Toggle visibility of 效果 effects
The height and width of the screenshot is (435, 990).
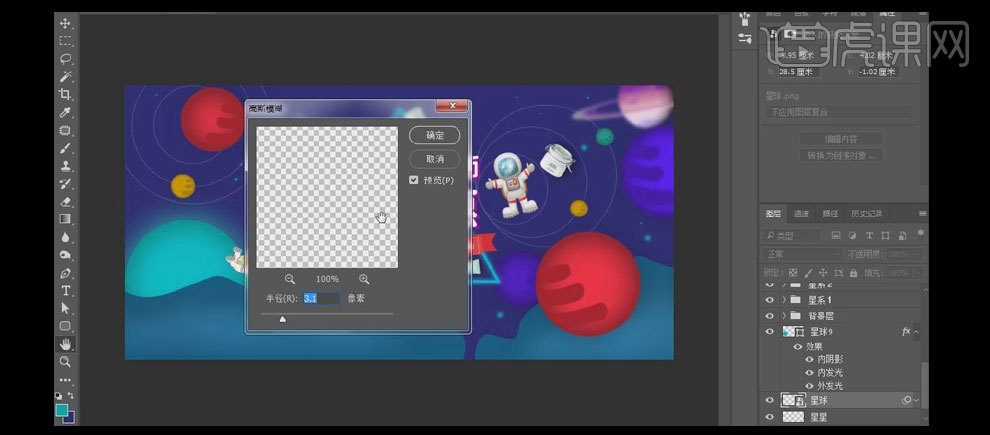pos(798,347)
